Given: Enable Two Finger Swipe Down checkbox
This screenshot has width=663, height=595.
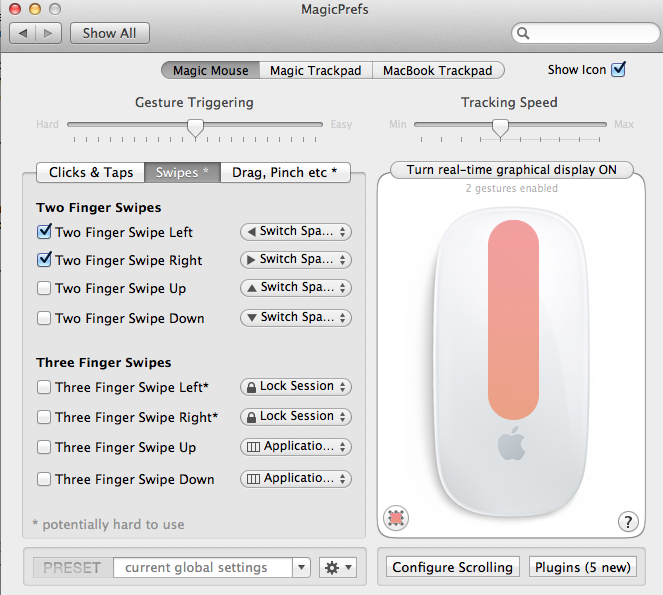Looking at the screenshot, I should click(x=44, y=318).
